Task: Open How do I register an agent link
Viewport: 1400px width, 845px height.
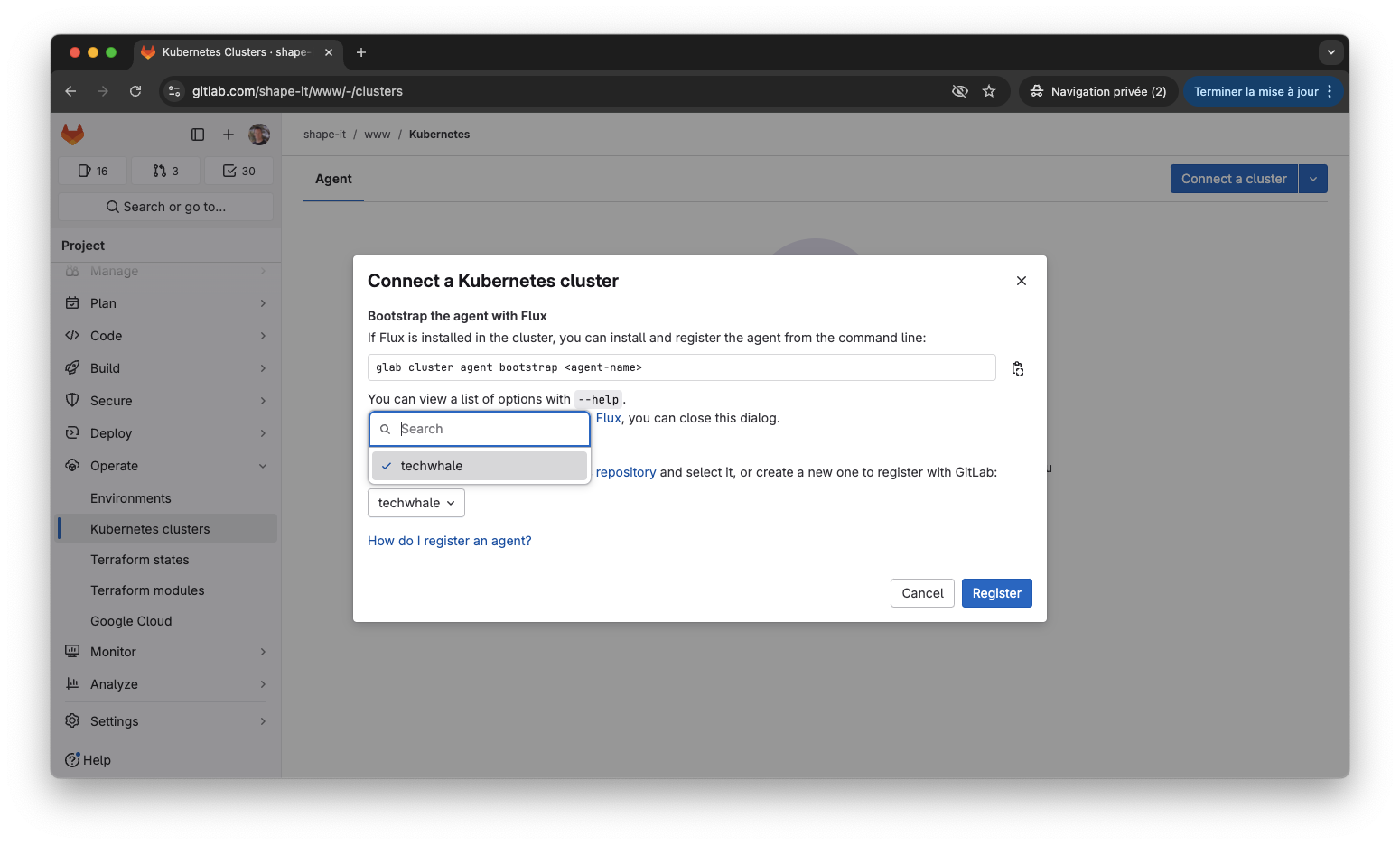Action: tap(450, 541)
